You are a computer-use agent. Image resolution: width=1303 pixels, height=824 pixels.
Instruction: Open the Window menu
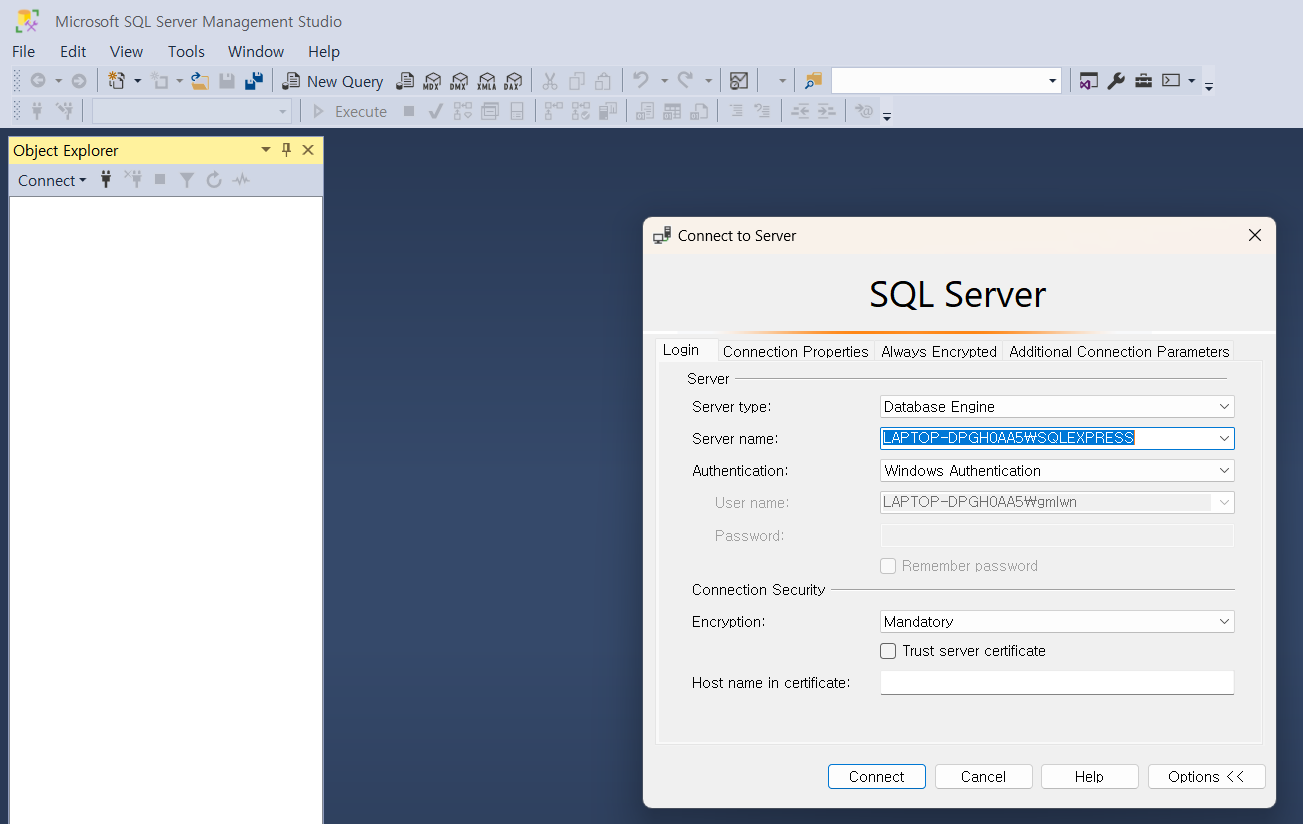click(256, 51)
